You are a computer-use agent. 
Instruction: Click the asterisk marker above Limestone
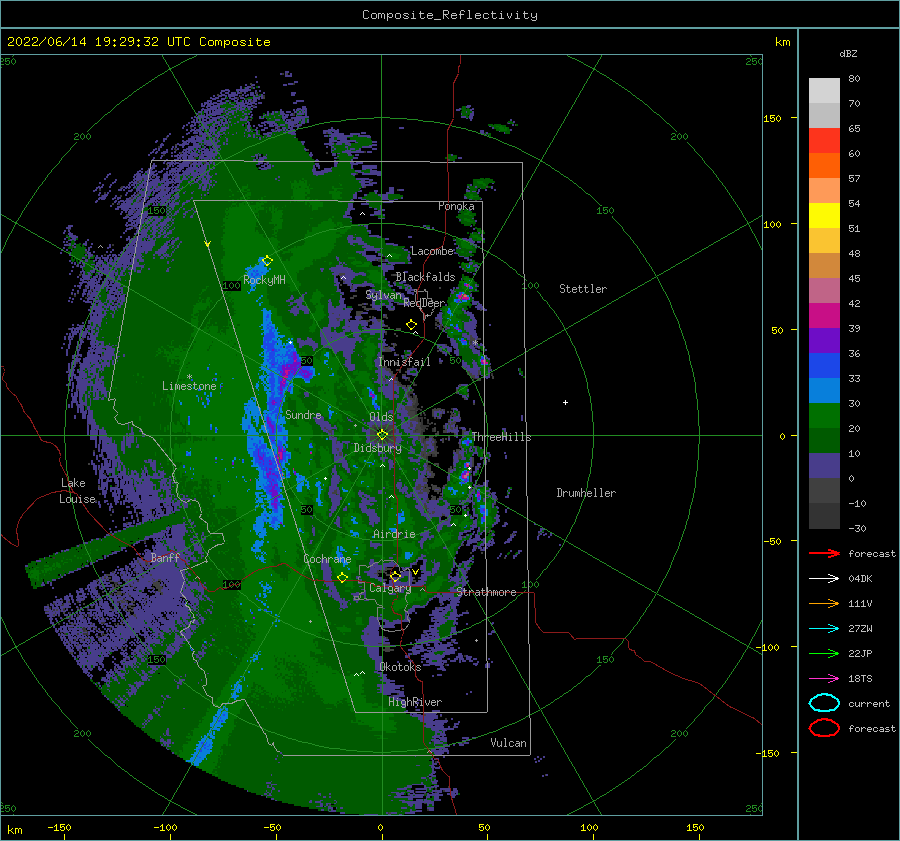tap(189, 377)
